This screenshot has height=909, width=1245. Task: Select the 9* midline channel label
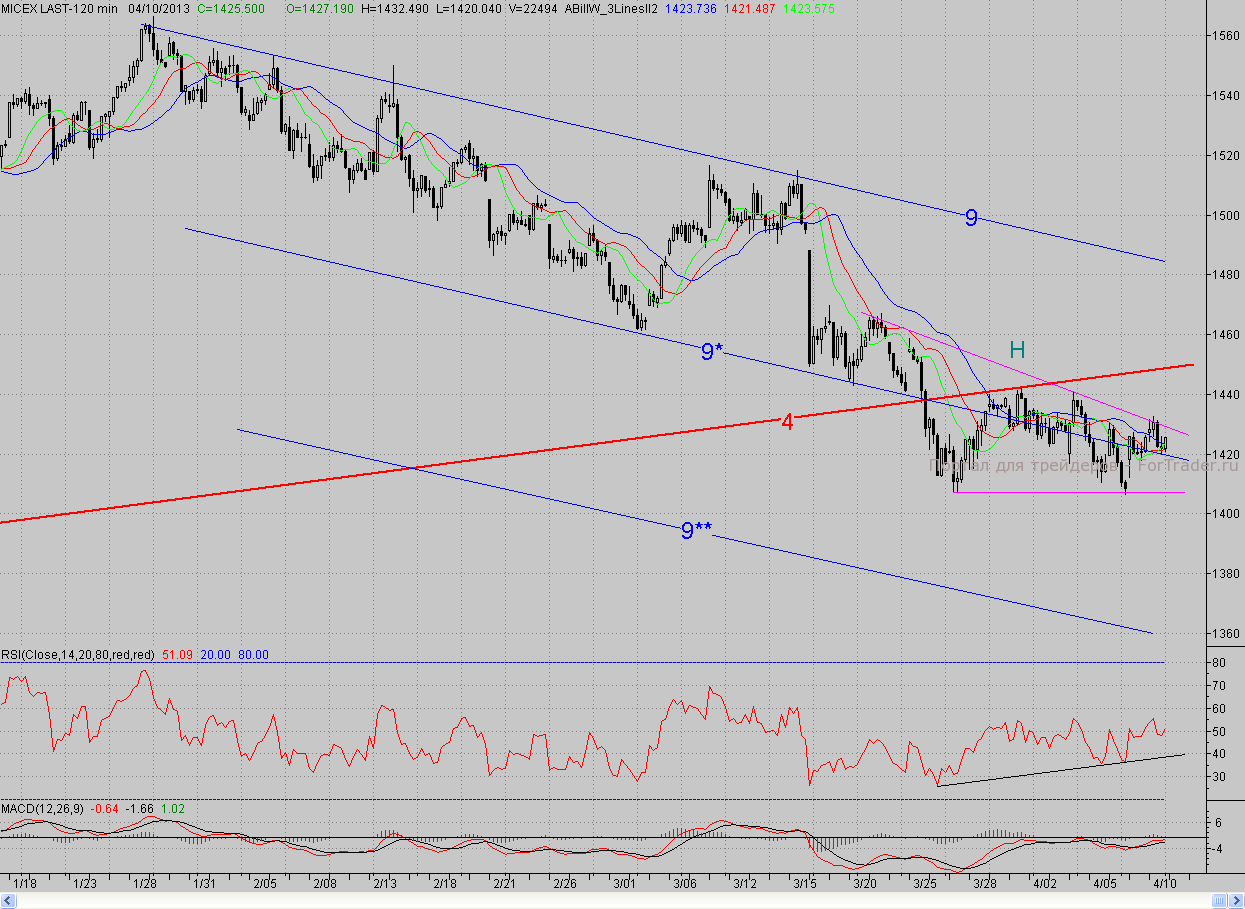[x=711, y=352]
